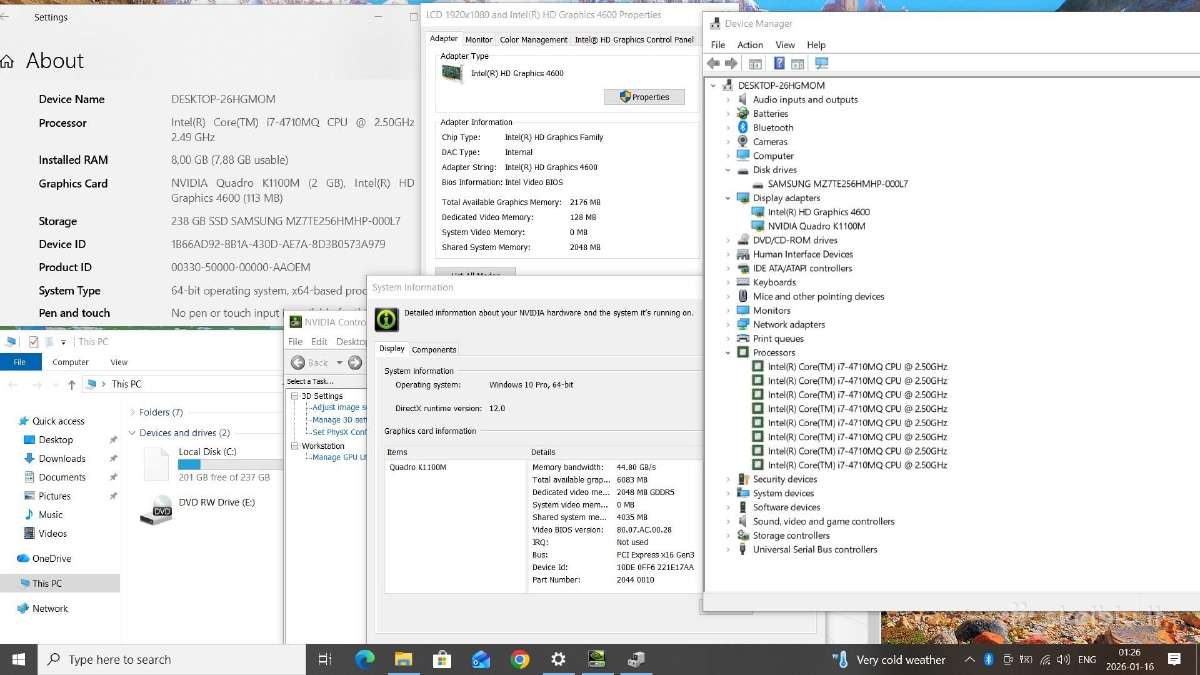
Task: Click the Home icon in Settings window
Action: click(x=8, y=62)
